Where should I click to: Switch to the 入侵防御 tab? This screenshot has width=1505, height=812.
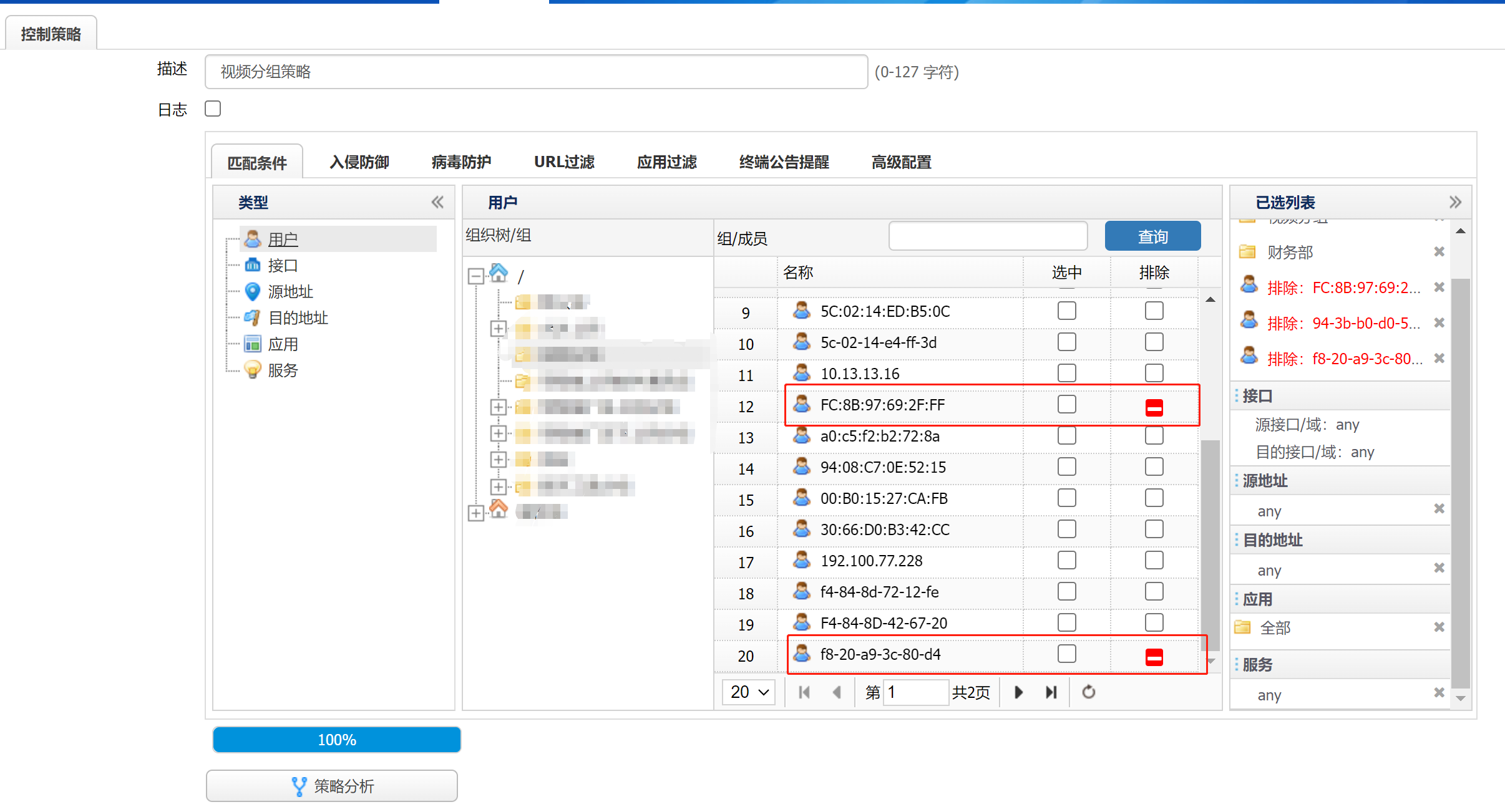pyautogui.click(x=359, y=162)
